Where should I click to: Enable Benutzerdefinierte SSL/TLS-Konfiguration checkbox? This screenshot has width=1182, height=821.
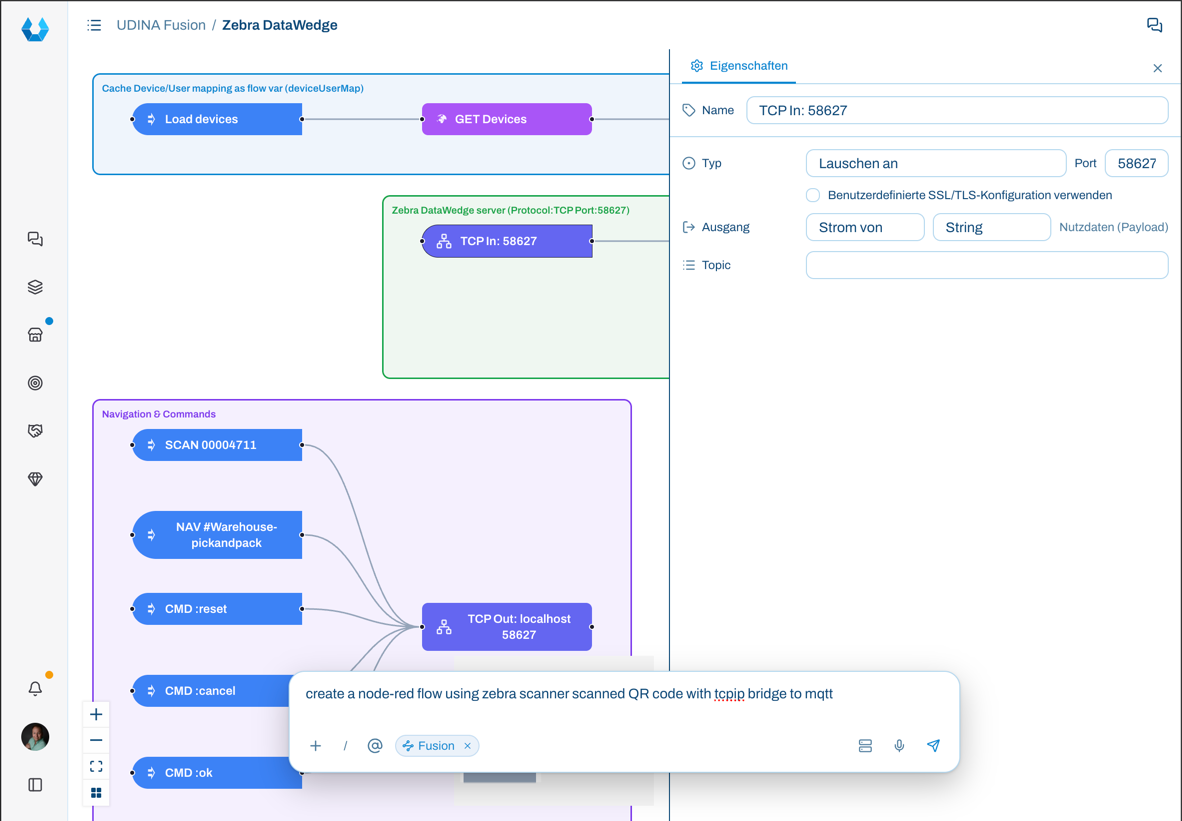pyautogui.click(x=813, y=195)
